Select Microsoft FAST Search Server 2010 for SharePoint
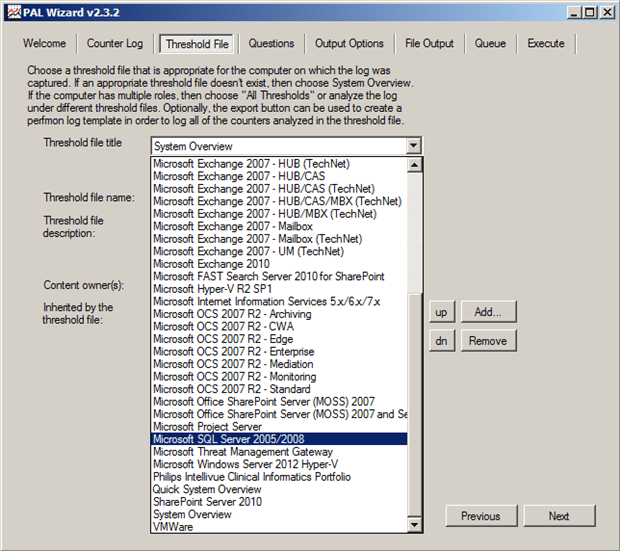620x551 pixels. (279, 276)
